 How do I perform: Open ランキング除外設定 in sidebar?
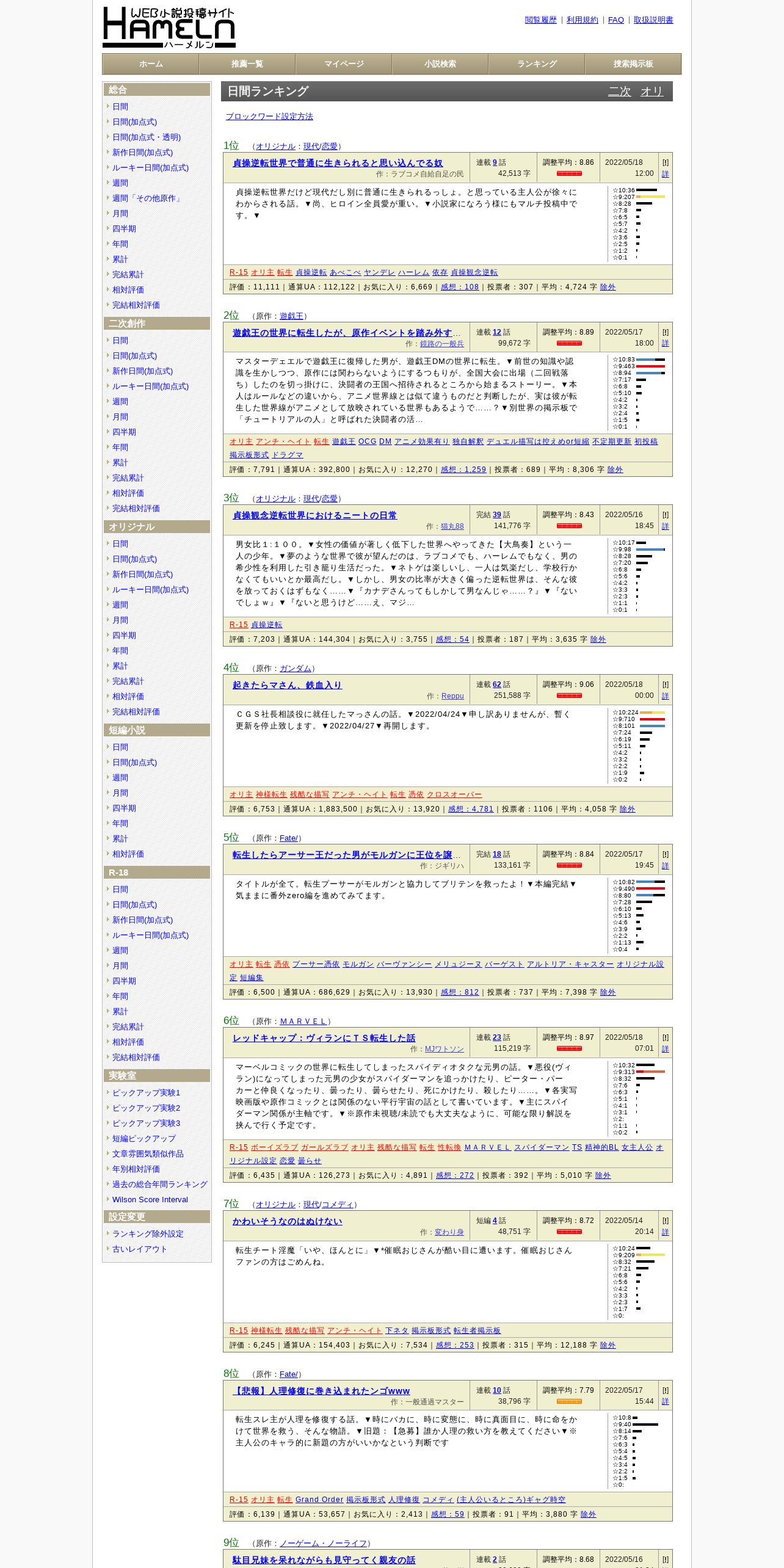148,1234
